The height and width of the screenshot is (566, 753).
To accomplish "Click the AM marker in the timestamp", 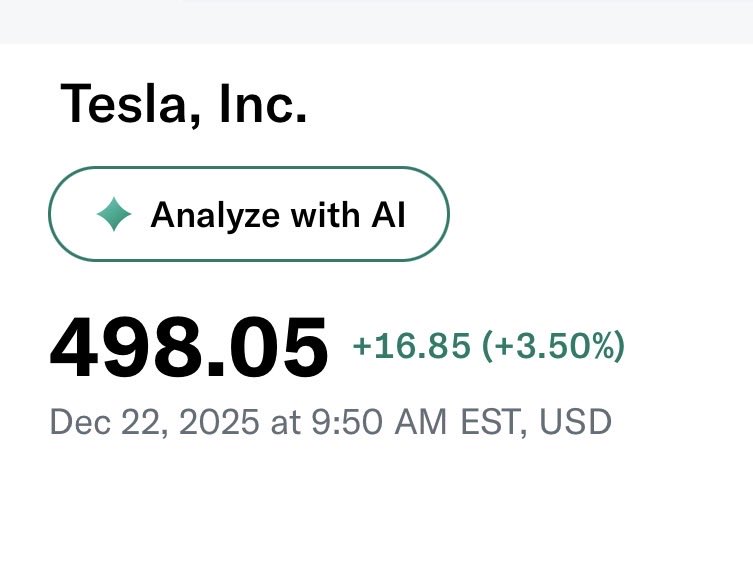I will [421, 422].
